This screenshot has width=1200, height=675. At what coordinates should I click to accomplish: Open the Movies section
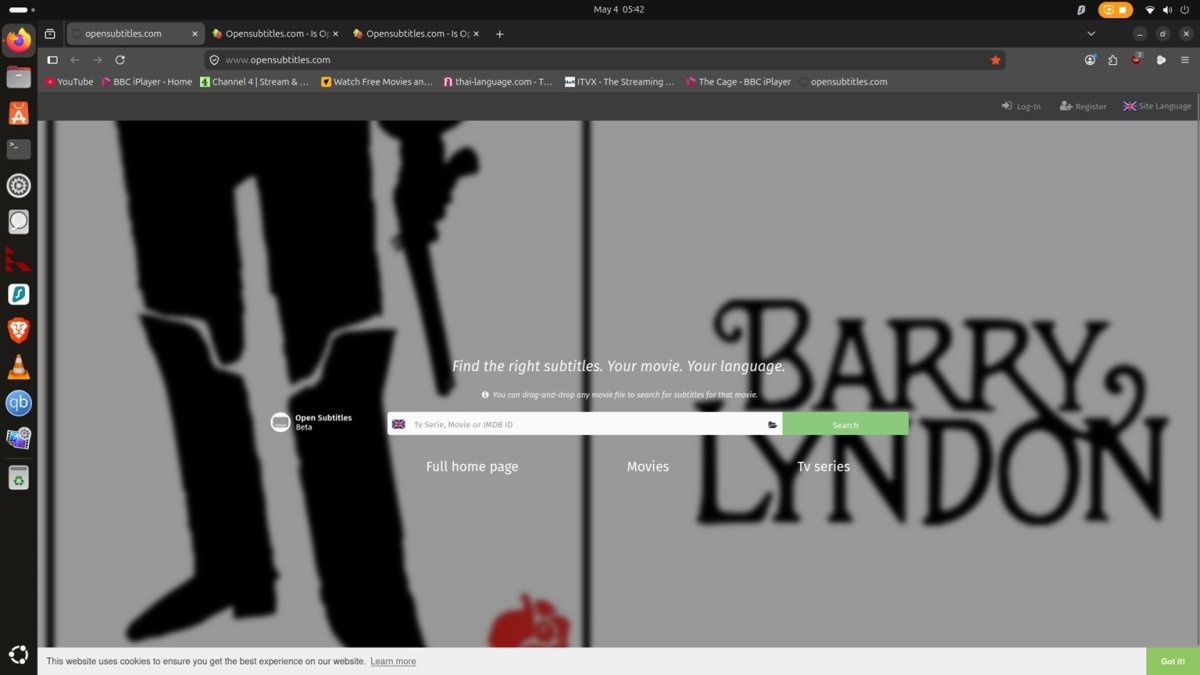tap(648, 467)
